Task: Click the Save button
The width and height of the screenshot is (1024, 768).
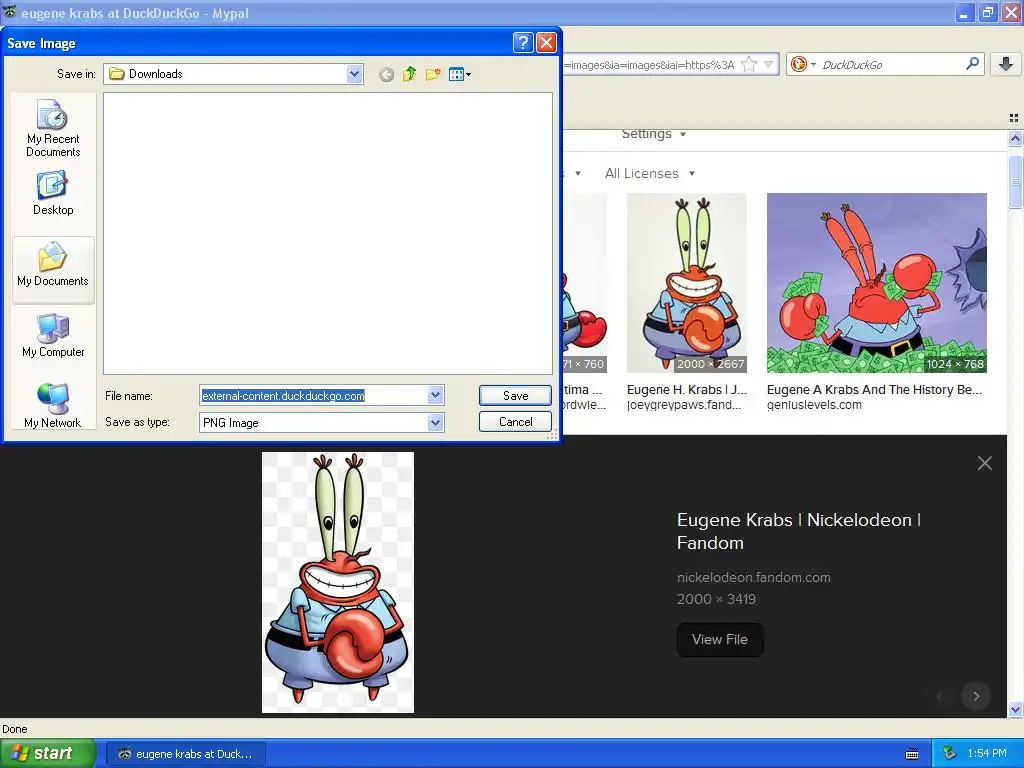Action: pyautogui.click(x=515, y=396)
